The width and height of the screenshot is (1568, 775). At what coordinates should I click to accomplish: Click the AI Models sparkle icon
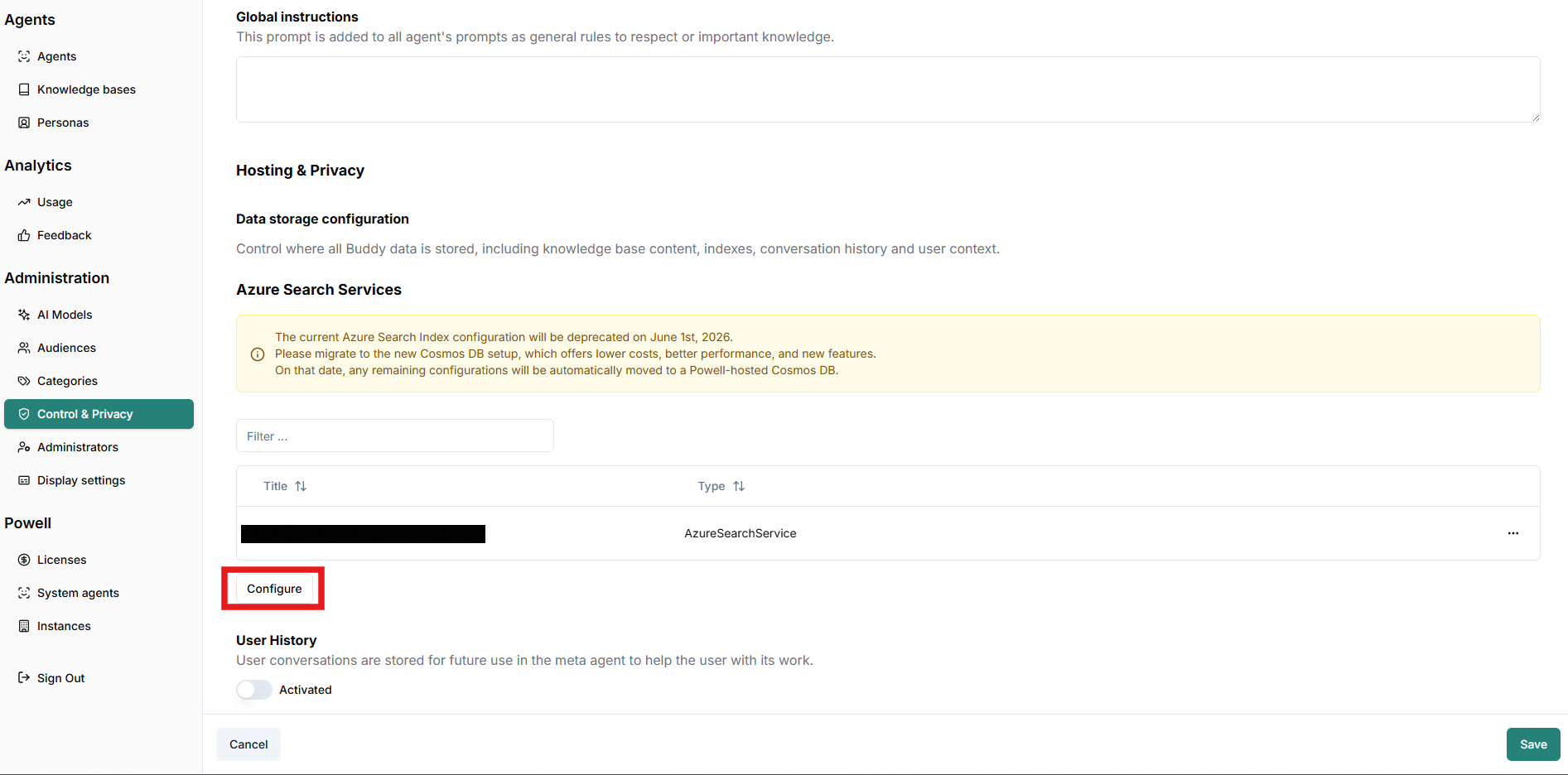click(x=24, y=315)
